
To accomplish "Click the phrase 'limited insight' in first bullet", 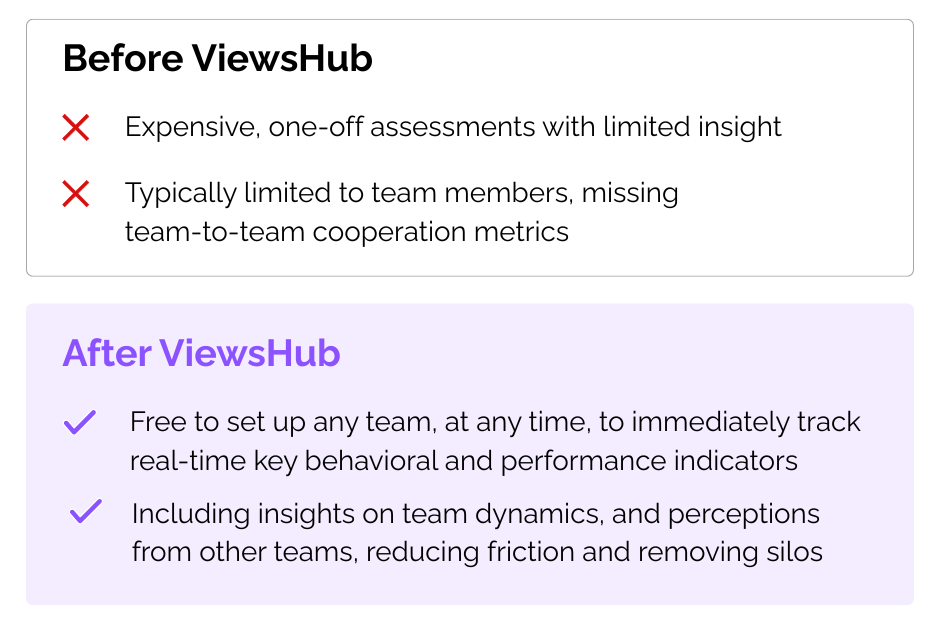I will tap(692, 127).
